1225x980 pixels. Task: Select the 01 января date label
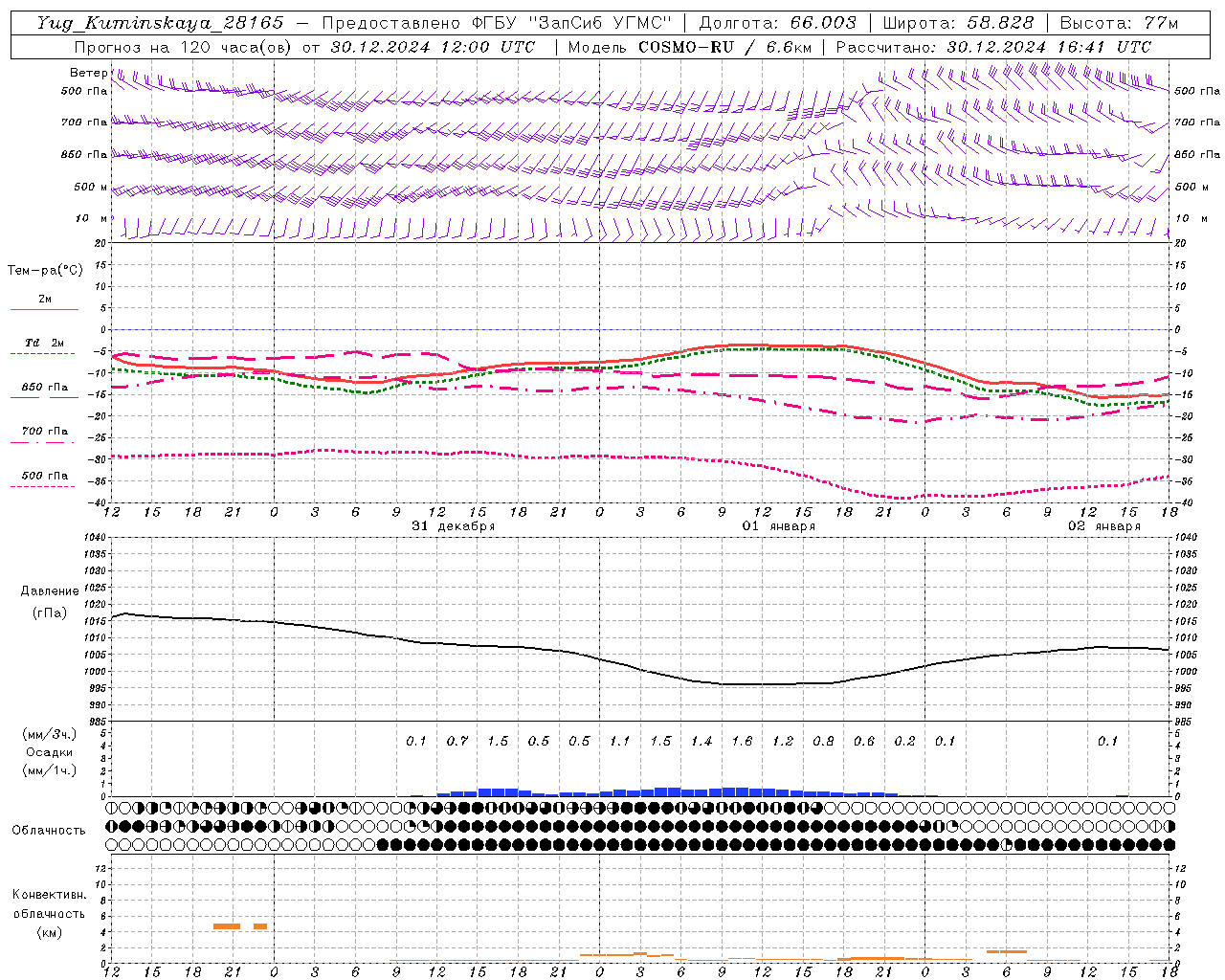click(x=779, y=526)
